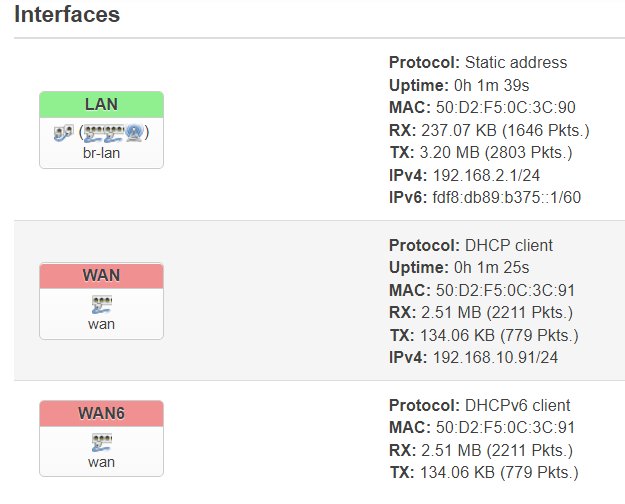Select the red WAN interface header
The image size is (625, 504).
tap(101, 276)
